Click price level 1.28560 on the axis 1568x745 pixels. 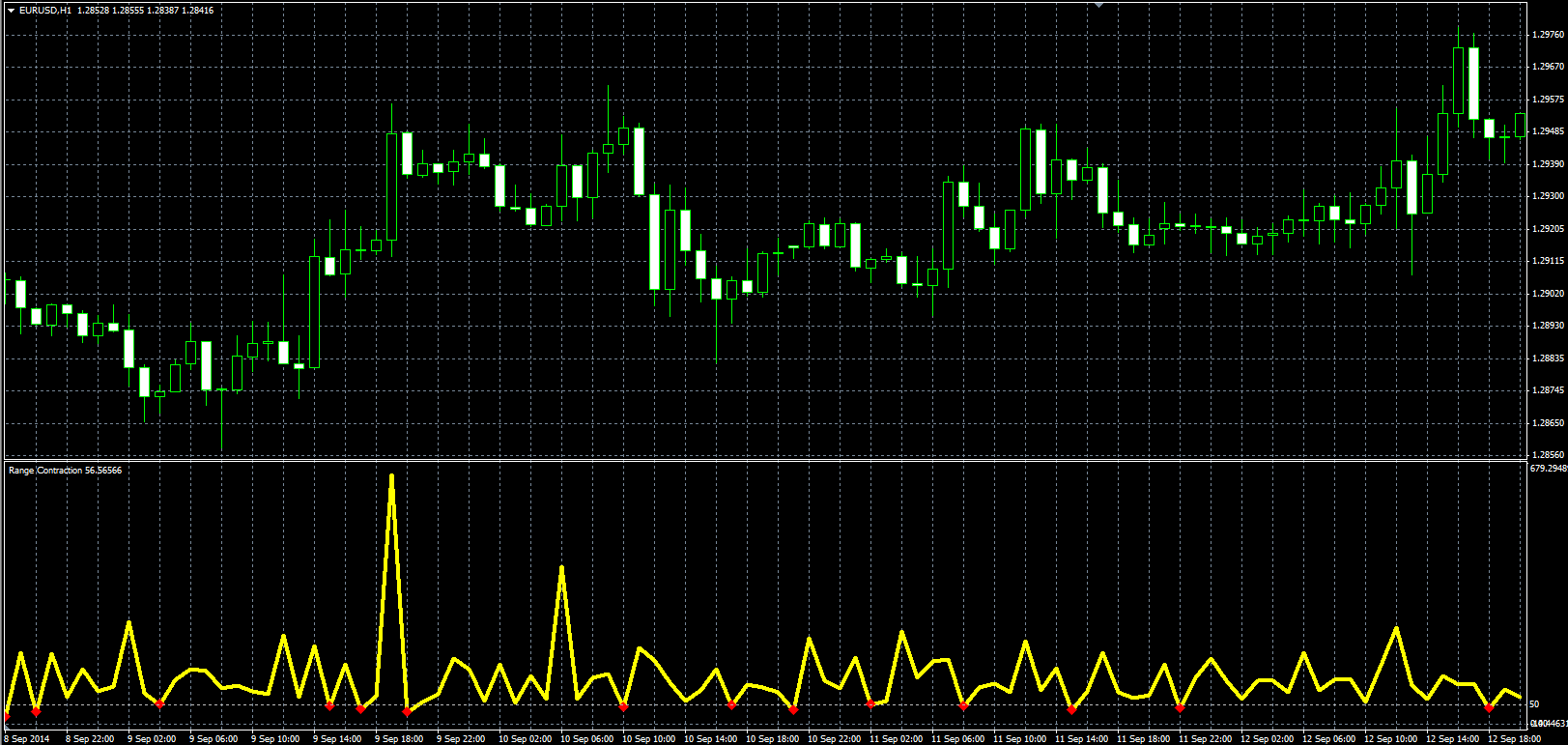[1548, 454]
